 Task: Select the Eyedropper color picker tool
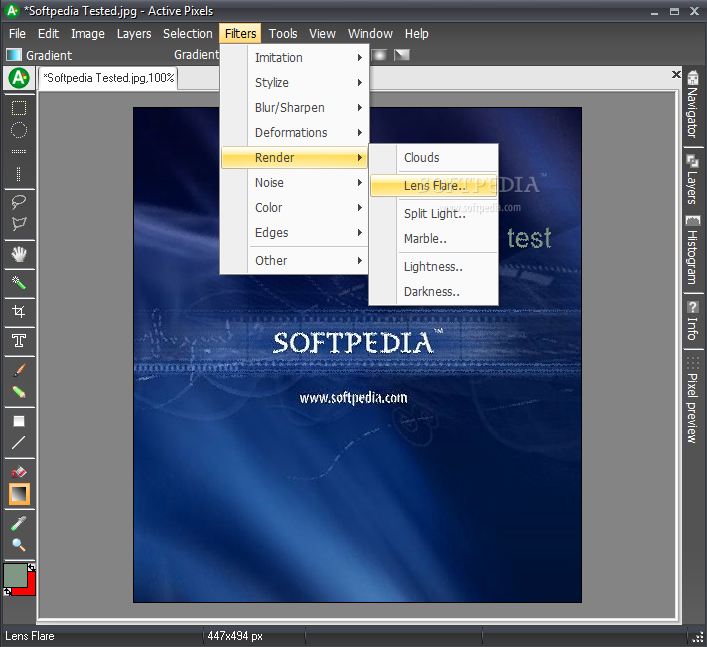pos(18,523)
